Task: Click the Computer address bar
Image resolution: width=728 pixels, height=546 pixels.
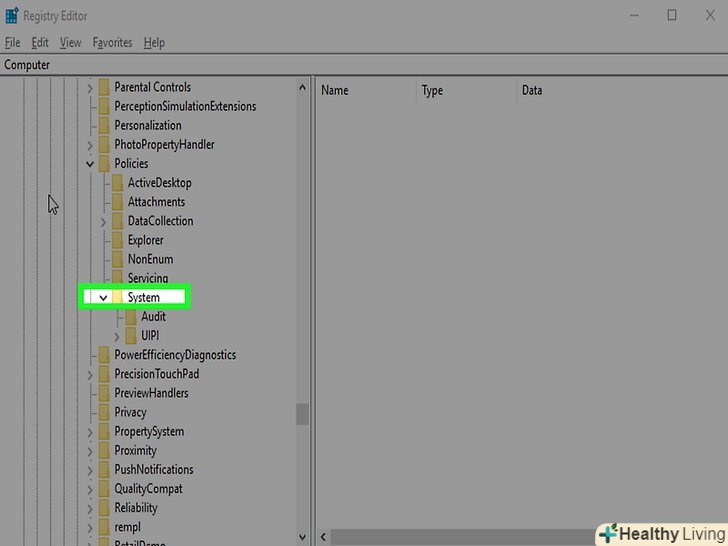Action: click(364, 65)
